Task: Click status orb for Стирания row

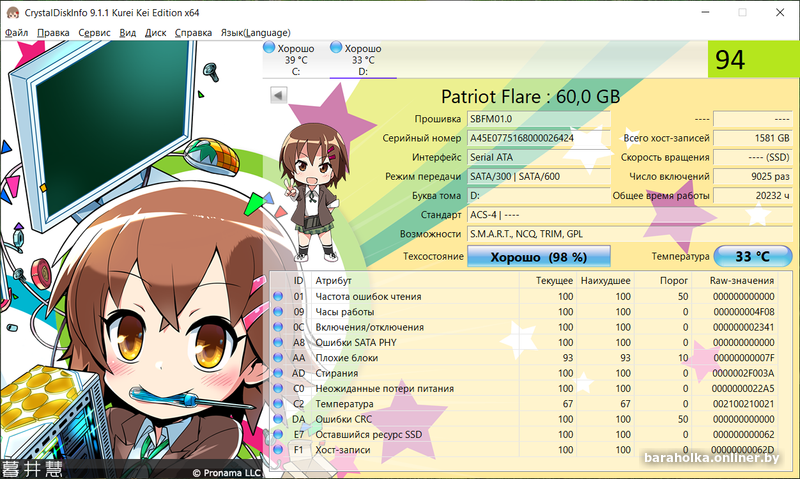Action: point(278,373)
